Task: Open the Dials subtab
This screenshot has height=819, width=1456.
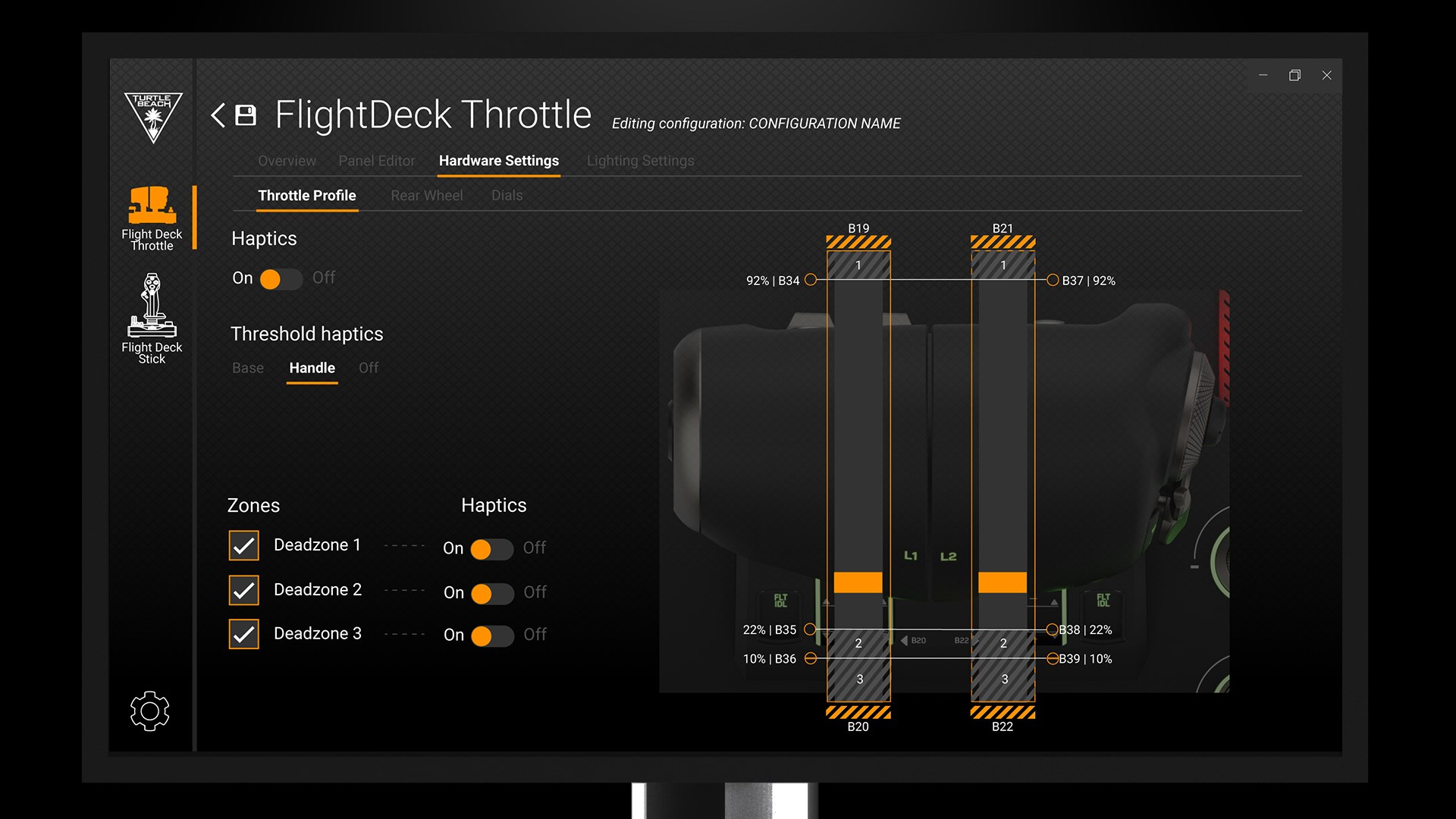Action: (x=507, y=196)
